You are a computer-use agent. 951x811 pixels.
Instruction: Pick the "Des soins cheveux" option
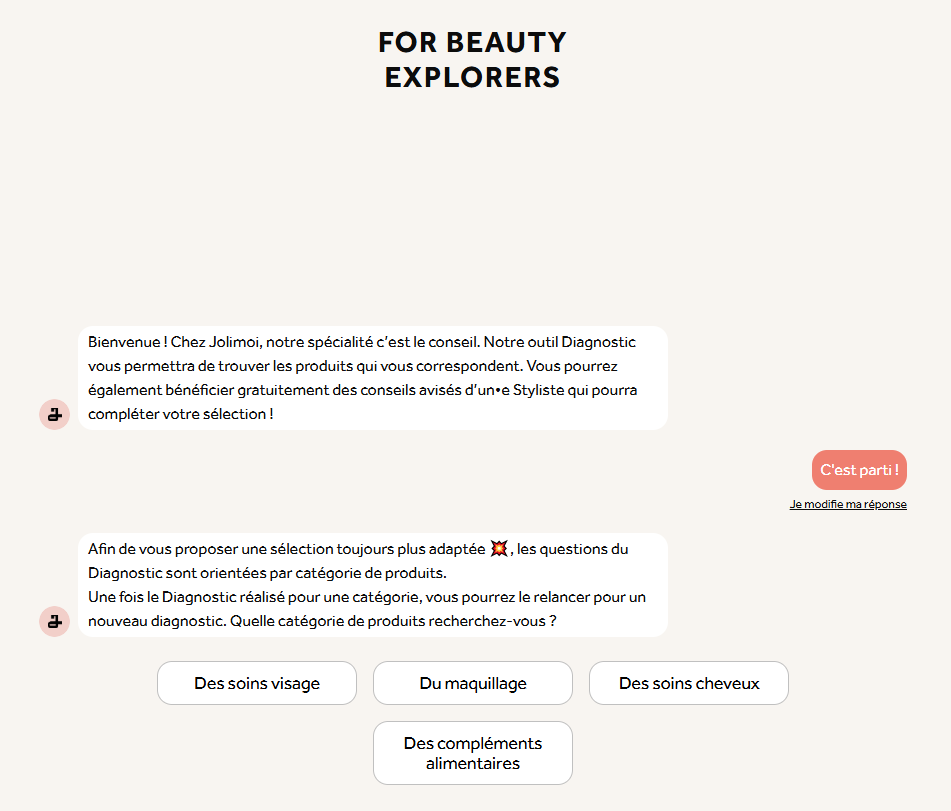point(689,684)
